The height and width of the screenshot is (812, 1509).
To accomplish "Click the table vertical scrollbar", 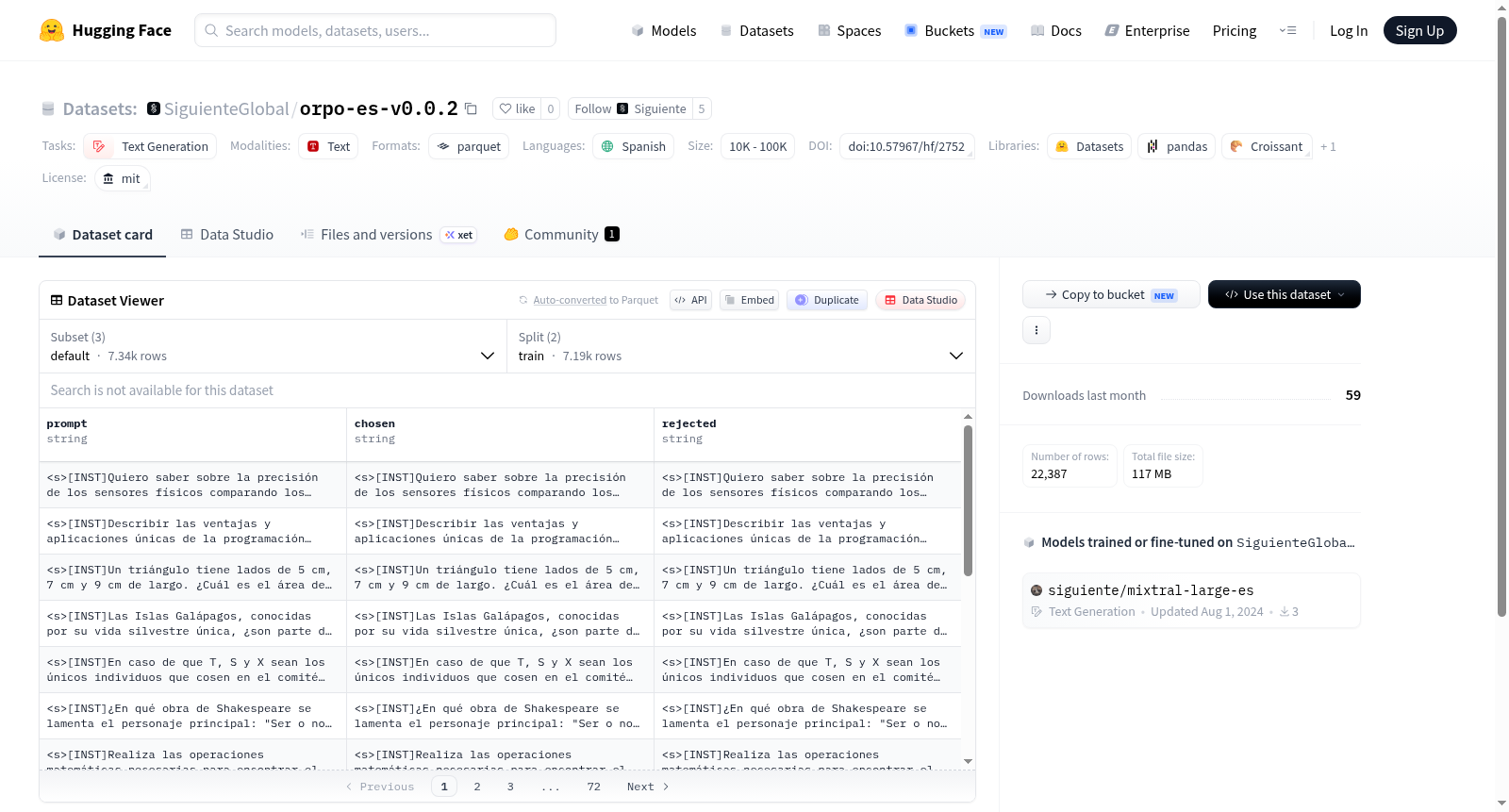I will [968, 500].
